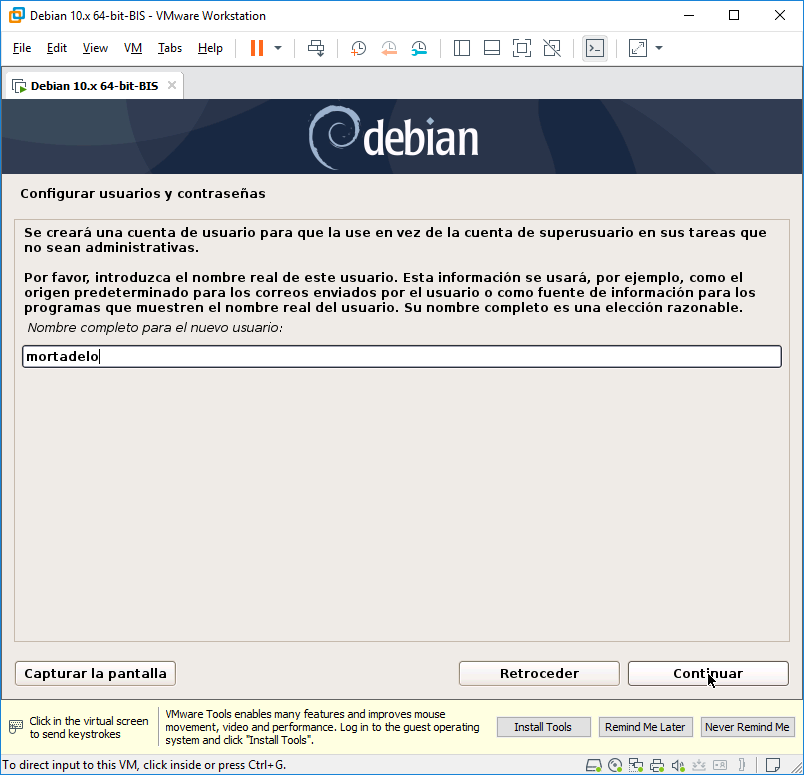The width and height of the screenshot is (804, 775).
Task: Open the snapshot manager icon
Action: [x=419, y=48]
